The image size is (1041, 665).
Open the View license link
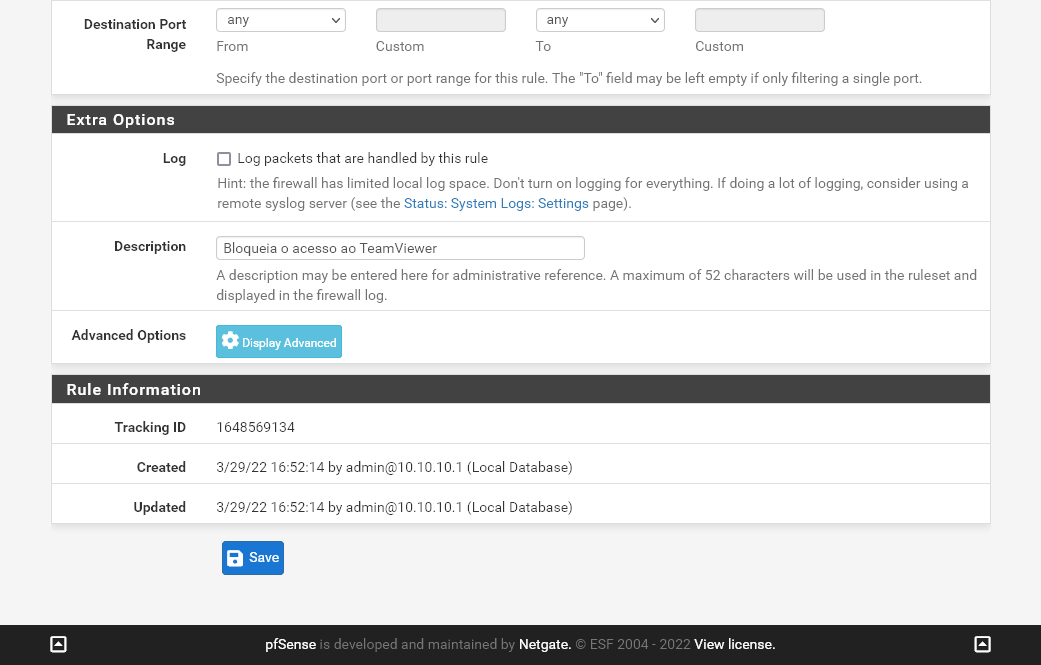tap(734, 645)
